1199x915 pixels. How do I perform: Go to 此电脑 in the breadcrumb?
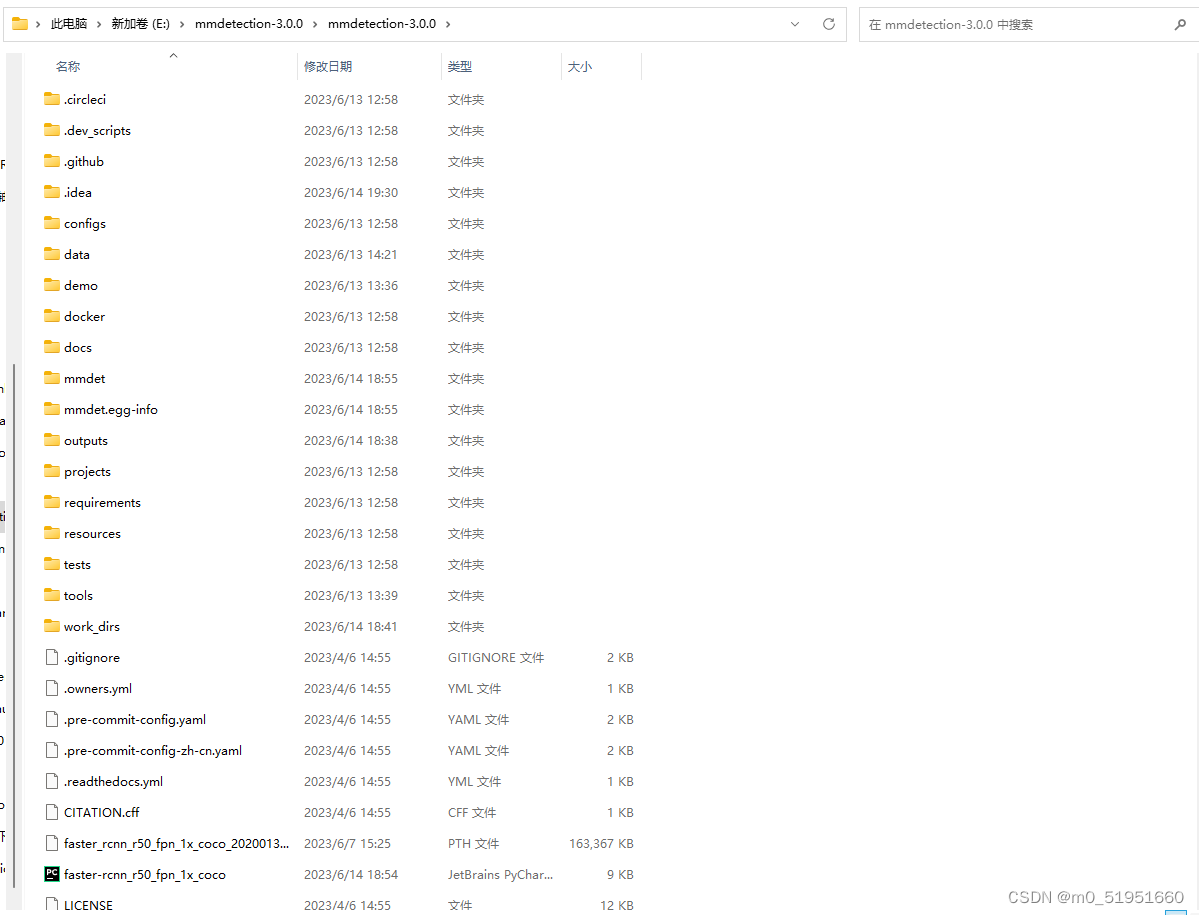click(x=69, y=24)
